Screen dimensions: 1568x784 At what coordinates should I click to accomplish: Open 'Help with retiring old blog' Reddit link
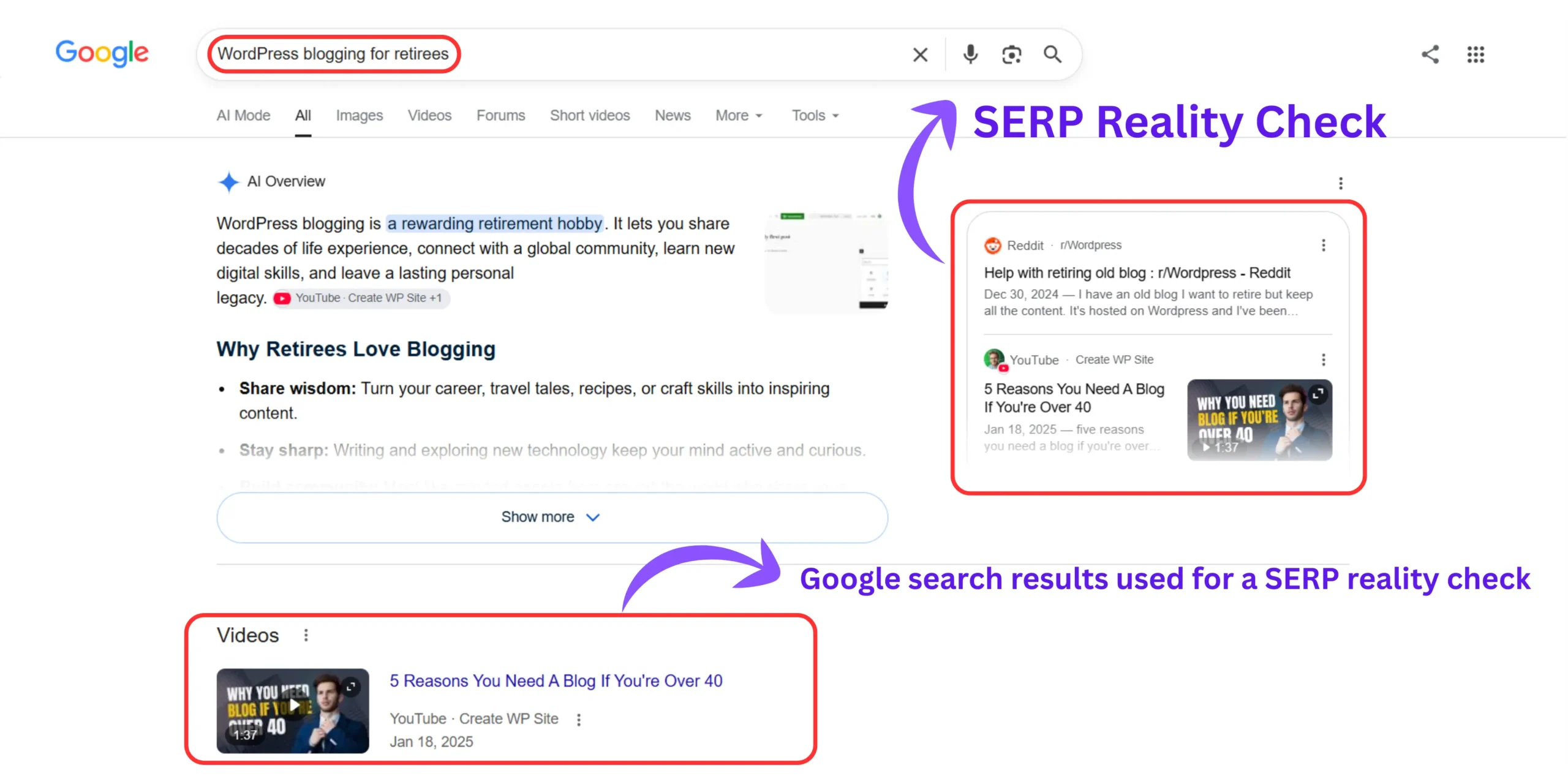[x=1137, y=273]
